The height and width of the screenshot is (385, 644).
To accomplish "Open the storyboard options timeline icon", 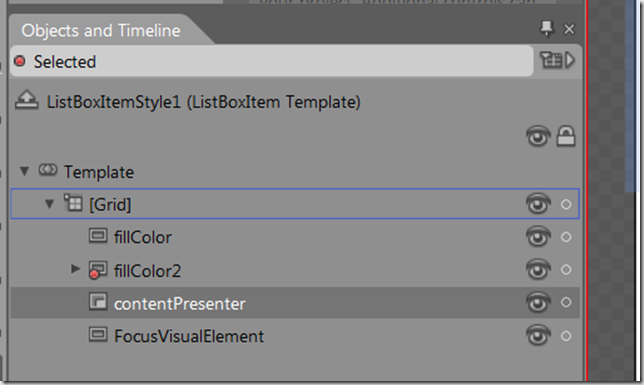I will tap(557, 60).
